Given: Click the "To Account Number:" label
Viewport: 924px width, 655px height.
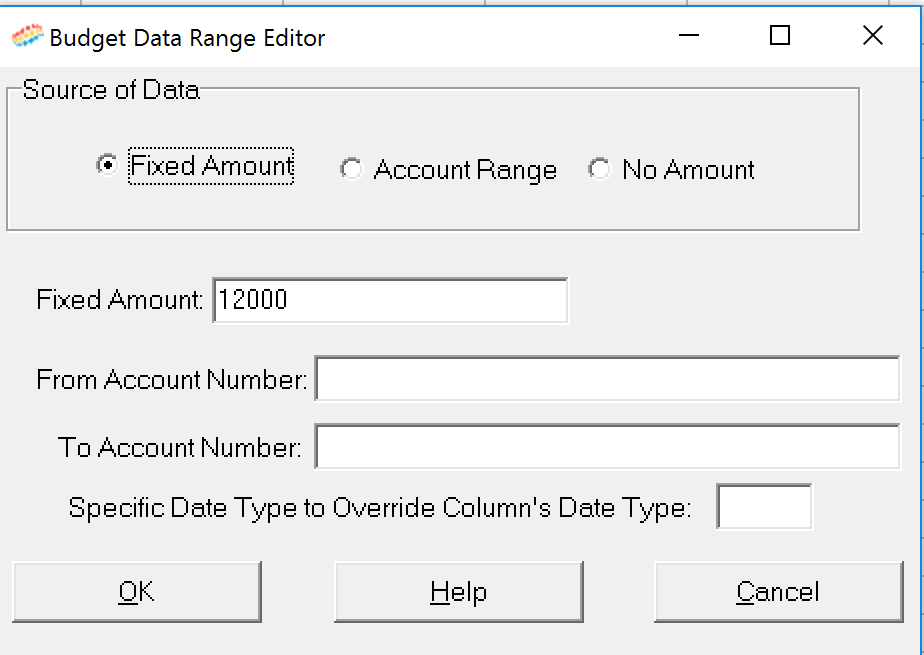Looking at the screenshot, I should point(180,448).
